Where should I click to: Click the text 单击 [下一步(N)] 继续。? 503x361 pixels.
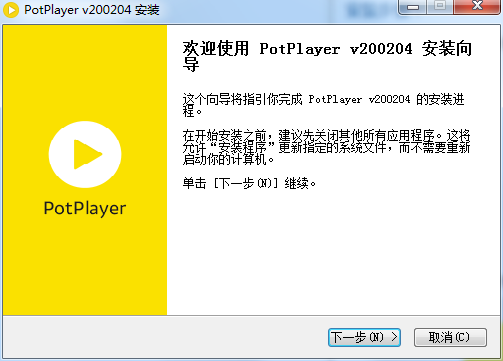click(249, 183)
